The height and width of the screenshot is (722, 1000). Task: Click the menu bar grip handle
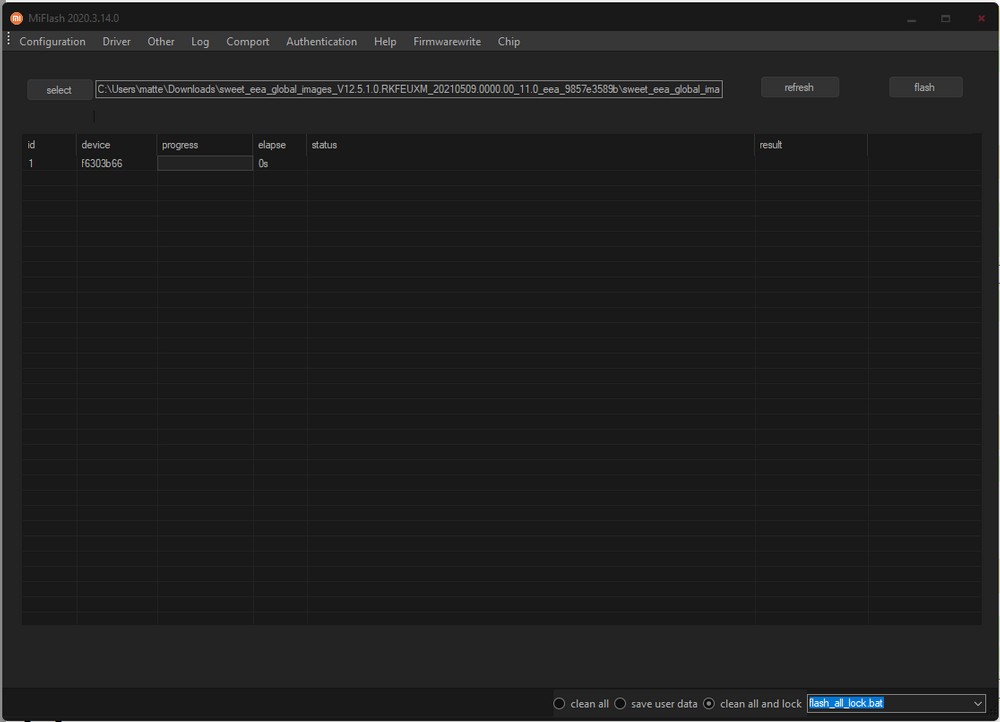coord(8,41)
